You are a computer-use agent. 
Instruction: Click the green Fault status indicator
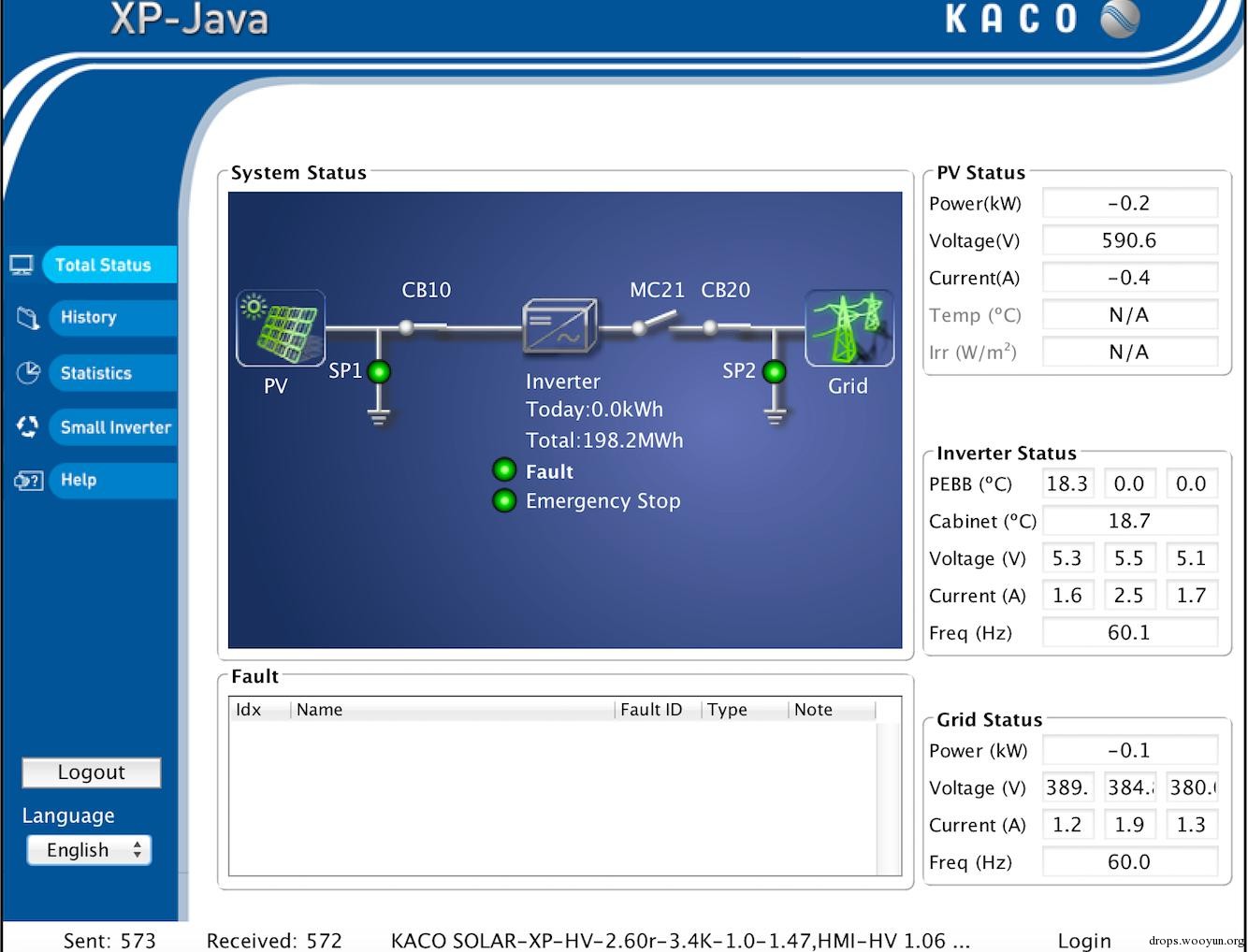(x=504, y=469)
